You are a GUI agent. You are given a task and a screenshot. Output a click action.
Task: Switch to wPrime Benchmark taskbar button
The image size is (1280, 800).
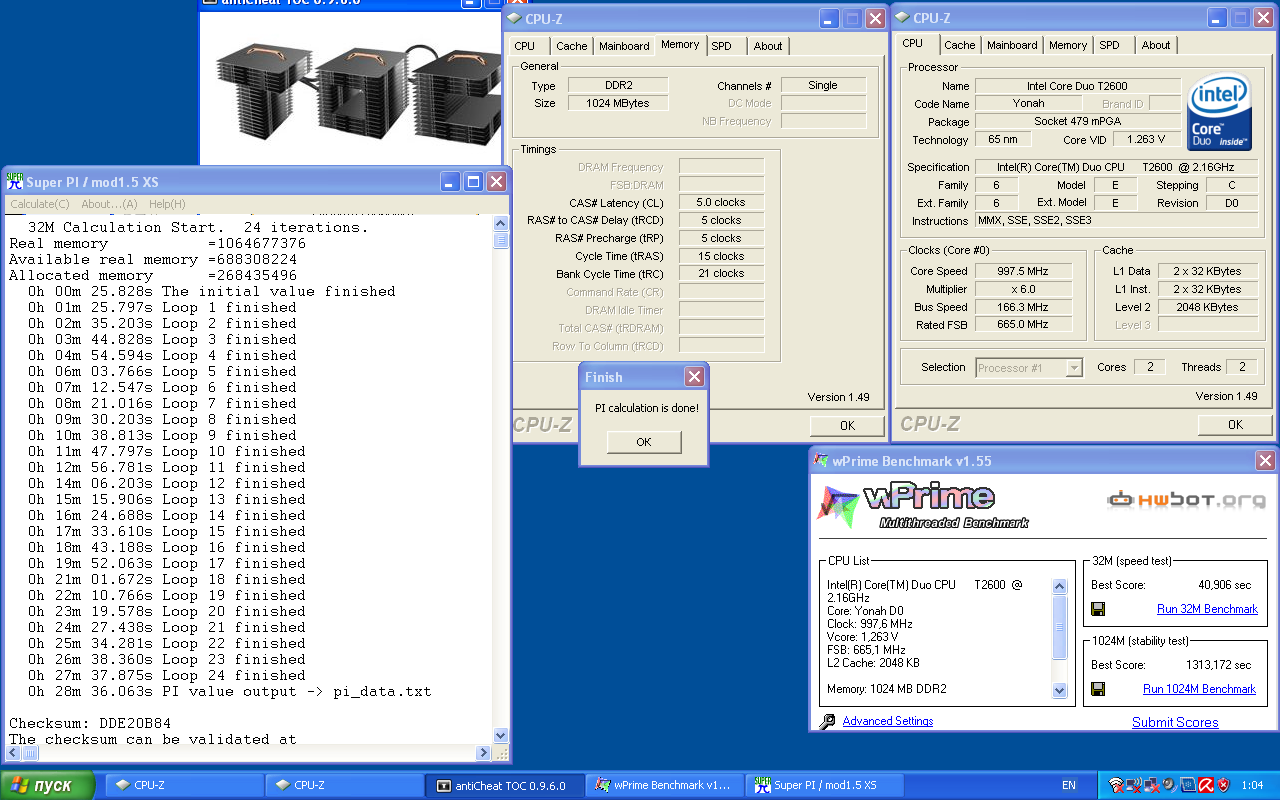pos(664,785)
